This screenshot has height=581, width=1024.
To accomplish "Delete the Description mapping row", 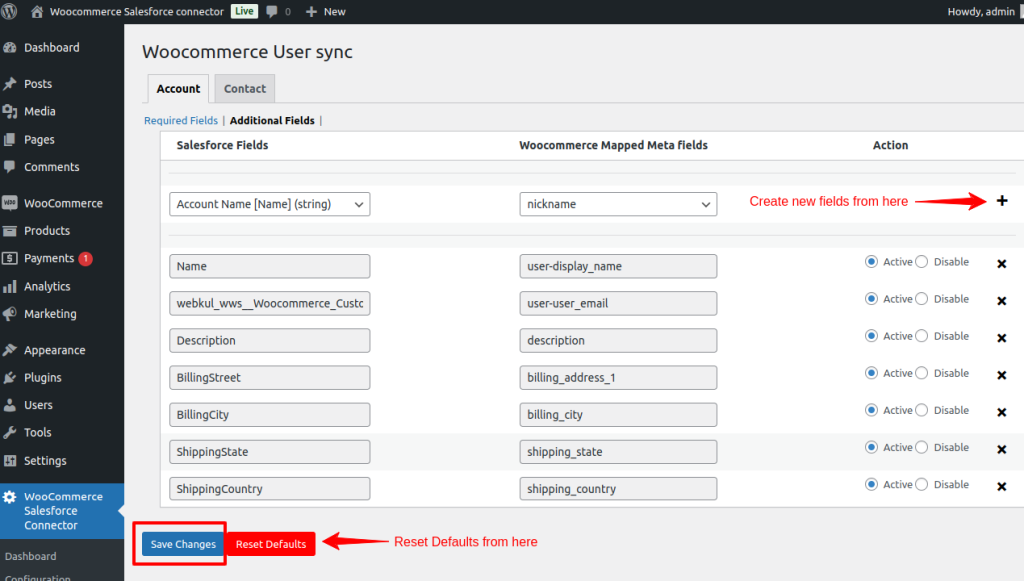I will (1001, 338).
